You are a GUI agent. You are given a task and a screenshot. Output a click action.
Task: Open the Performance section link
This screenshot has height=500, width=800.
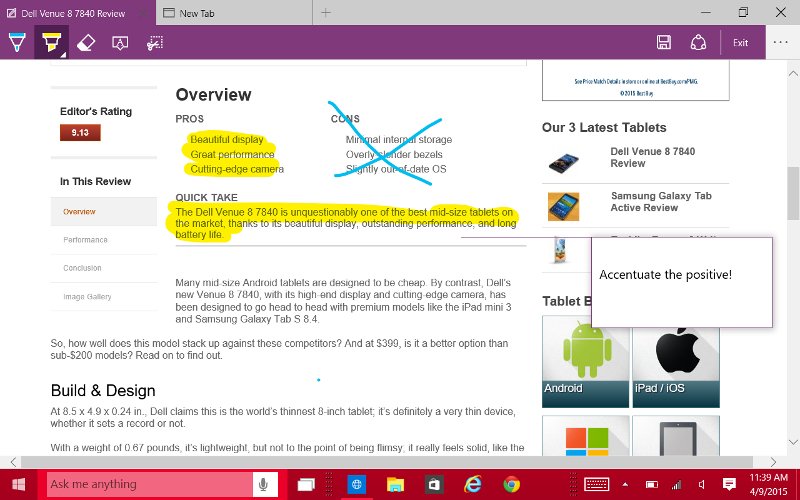tap(85, 240)
